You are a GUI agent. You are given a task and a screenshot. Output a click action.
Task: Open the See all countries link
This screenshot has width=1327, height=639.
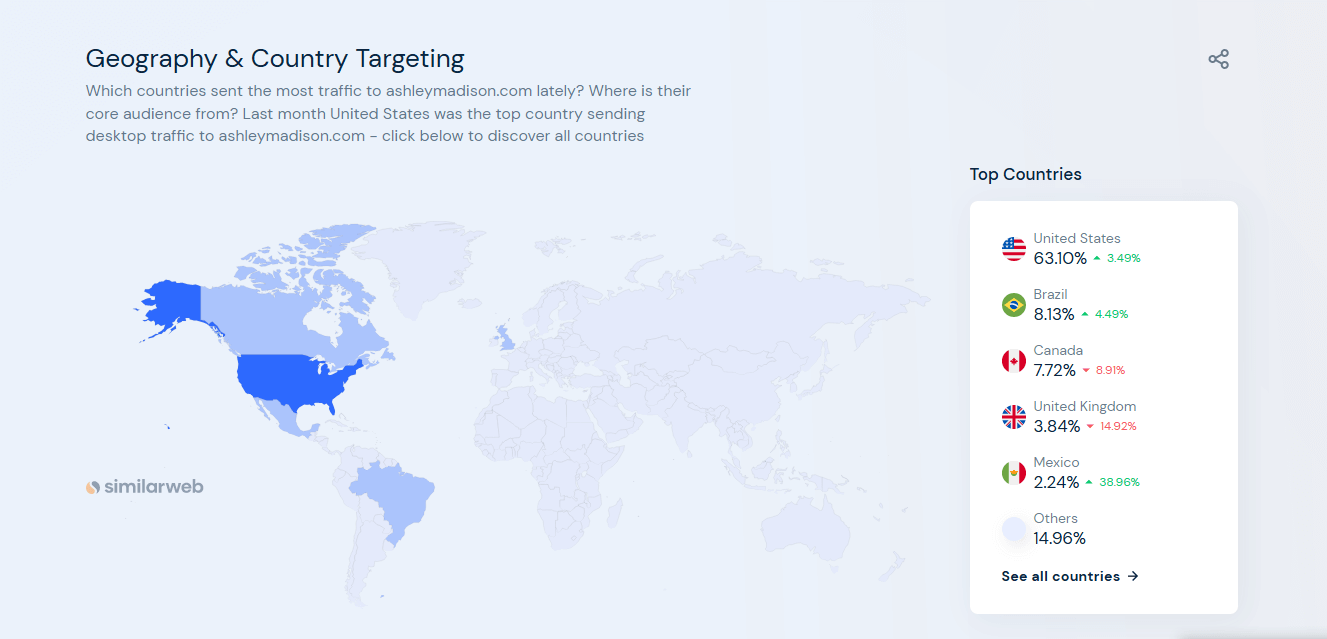pos(1070,576)
